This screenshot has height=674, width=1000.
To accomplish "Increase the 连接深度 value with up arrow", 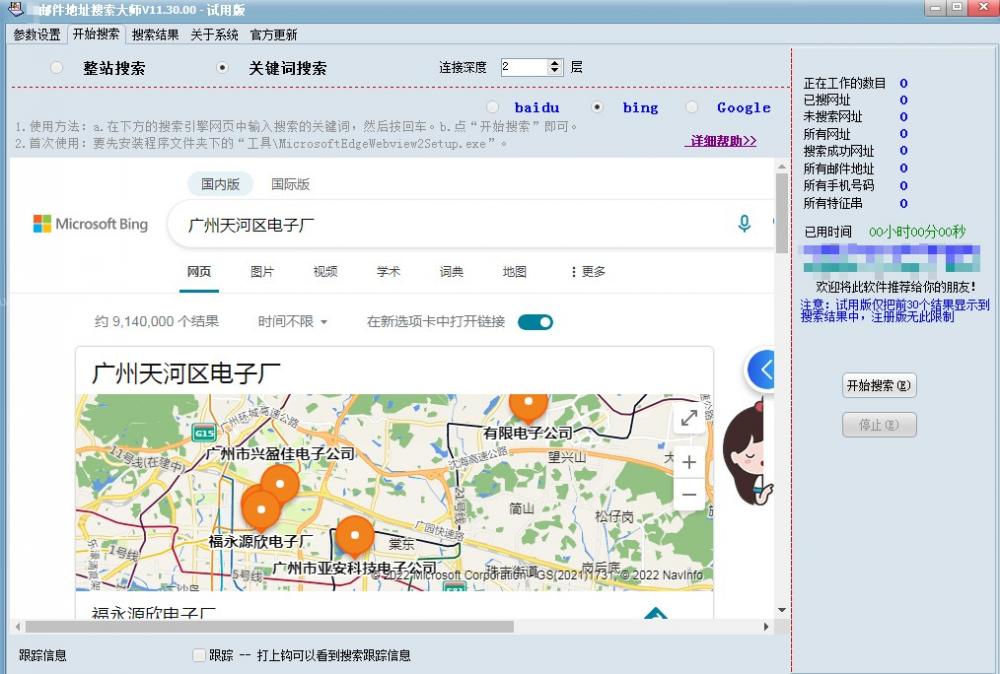I will pyautogui.click(x=555, y=62).
